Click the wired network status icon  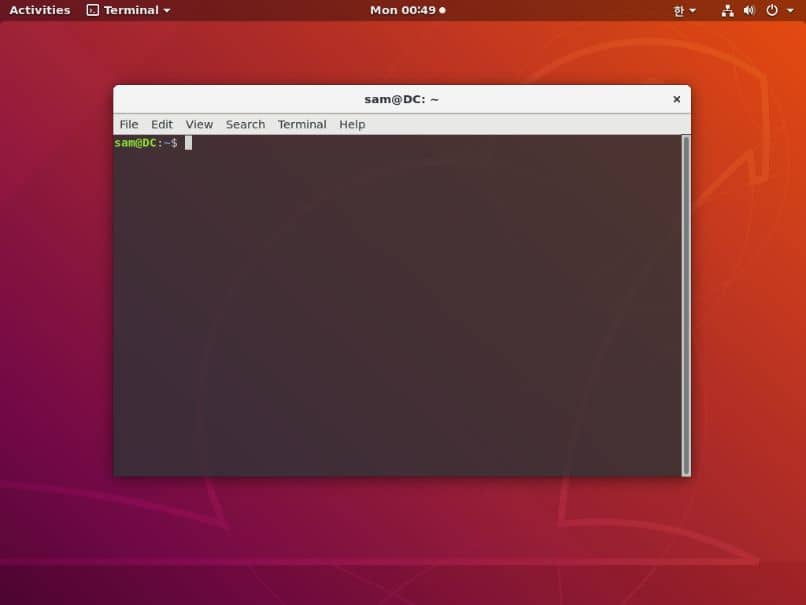727,10
